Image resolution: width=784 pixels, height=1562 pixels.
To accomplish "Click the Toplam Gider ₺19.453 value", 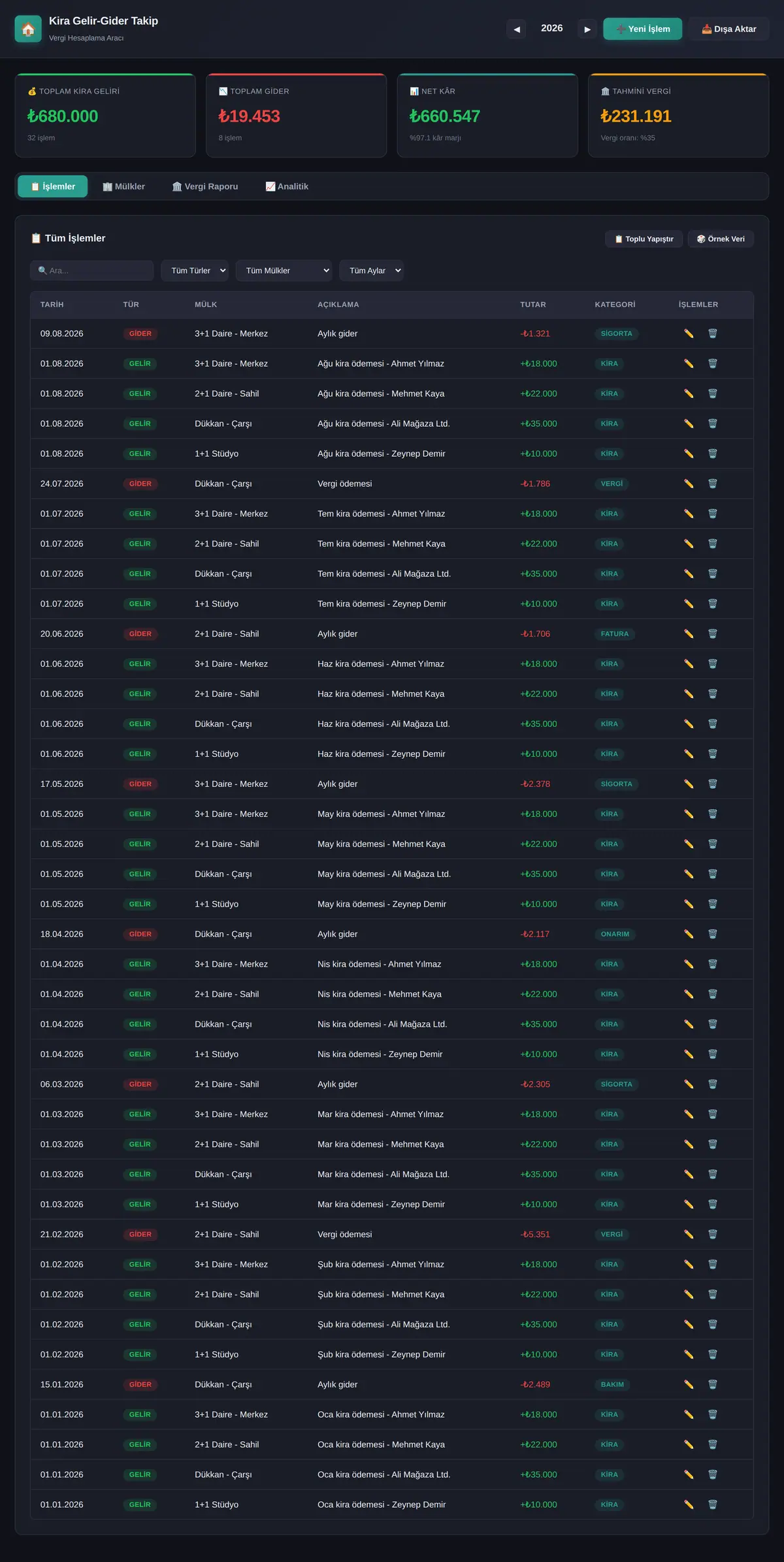I will [x=250, y=116].
